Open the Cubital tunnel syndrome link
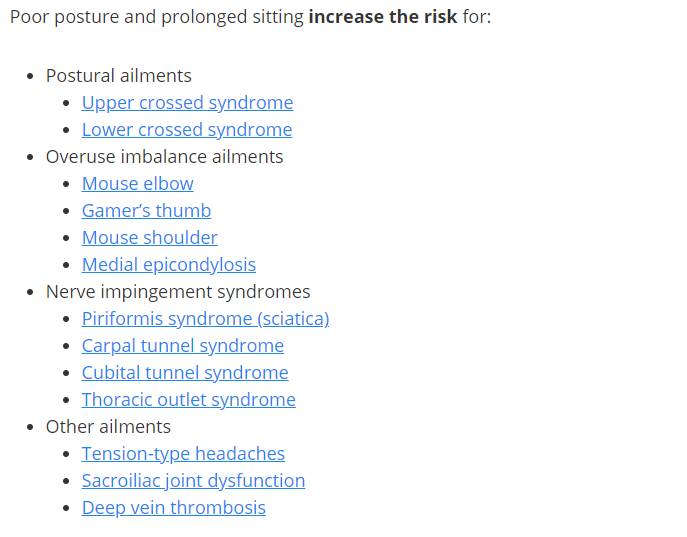Viewport: 687px width, 537px height. [185, 373]
